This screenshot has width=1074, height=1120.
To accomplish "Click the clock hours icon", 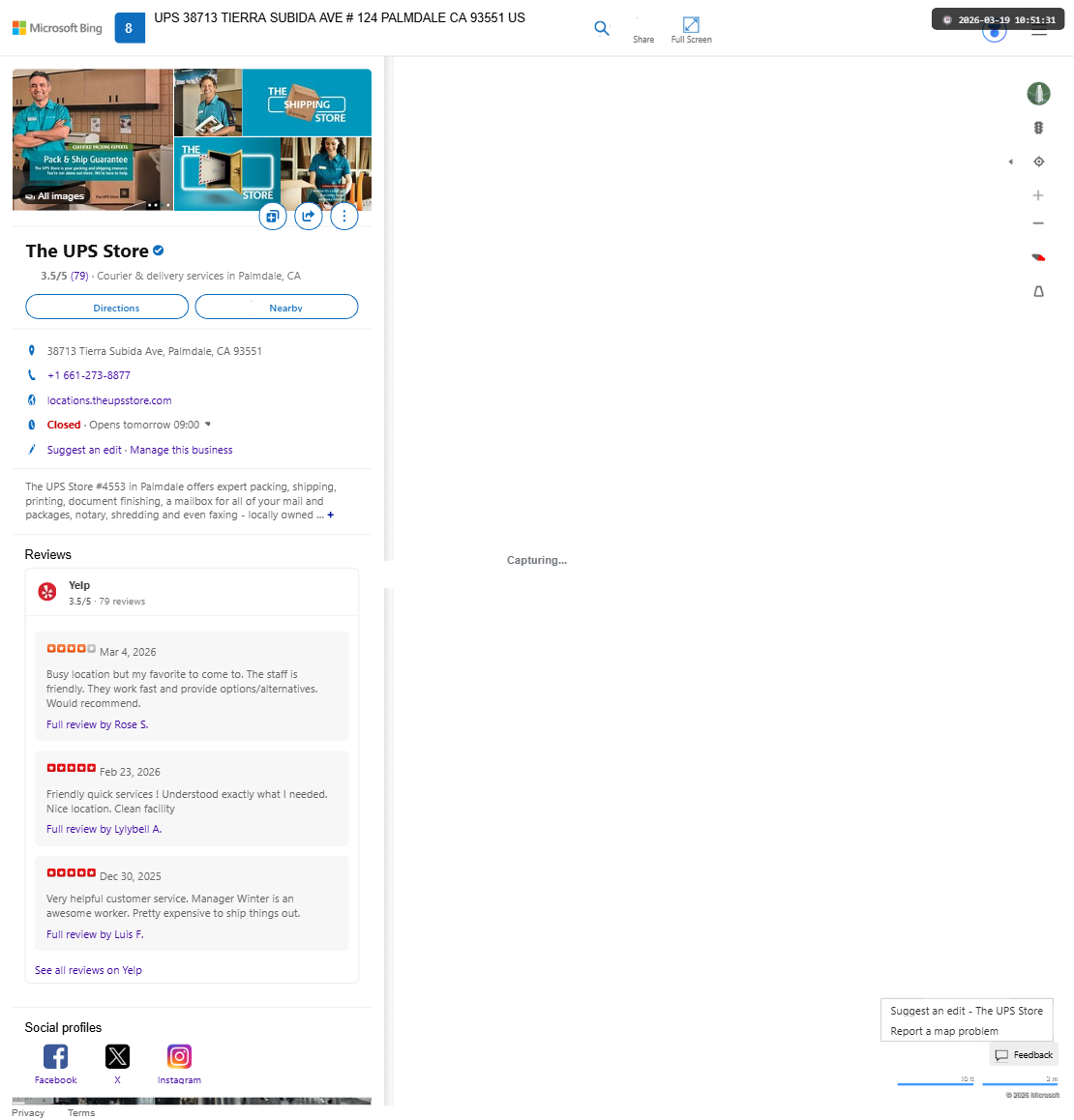I will 31,425.
